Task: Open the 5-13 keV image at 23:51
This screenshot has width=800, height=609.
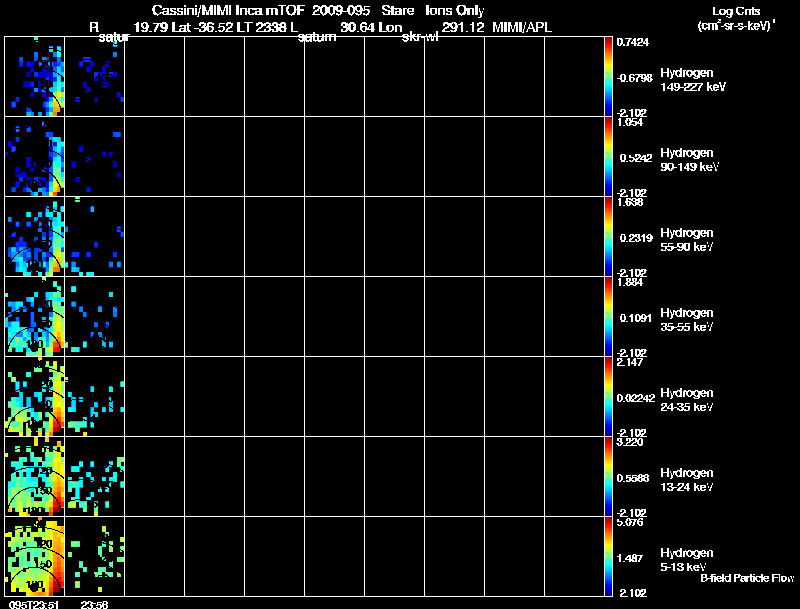Action: tap(35, 556)
